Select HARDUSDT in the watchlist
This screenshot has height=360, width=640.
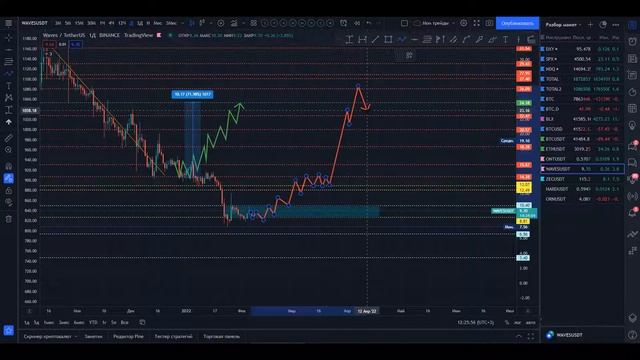pyautogui.click(x=582, y=189)
